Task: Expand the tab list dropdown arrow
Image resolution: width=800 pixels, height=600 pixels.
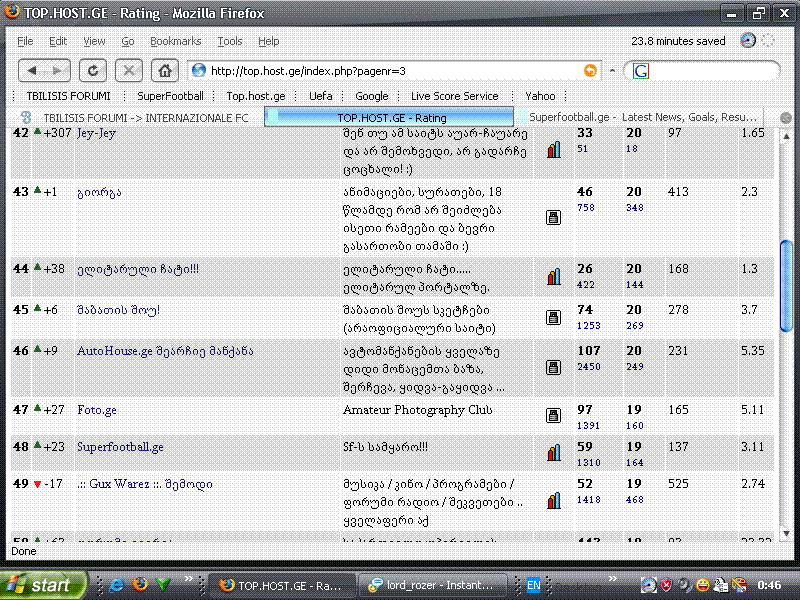Action: click(785, 117)
